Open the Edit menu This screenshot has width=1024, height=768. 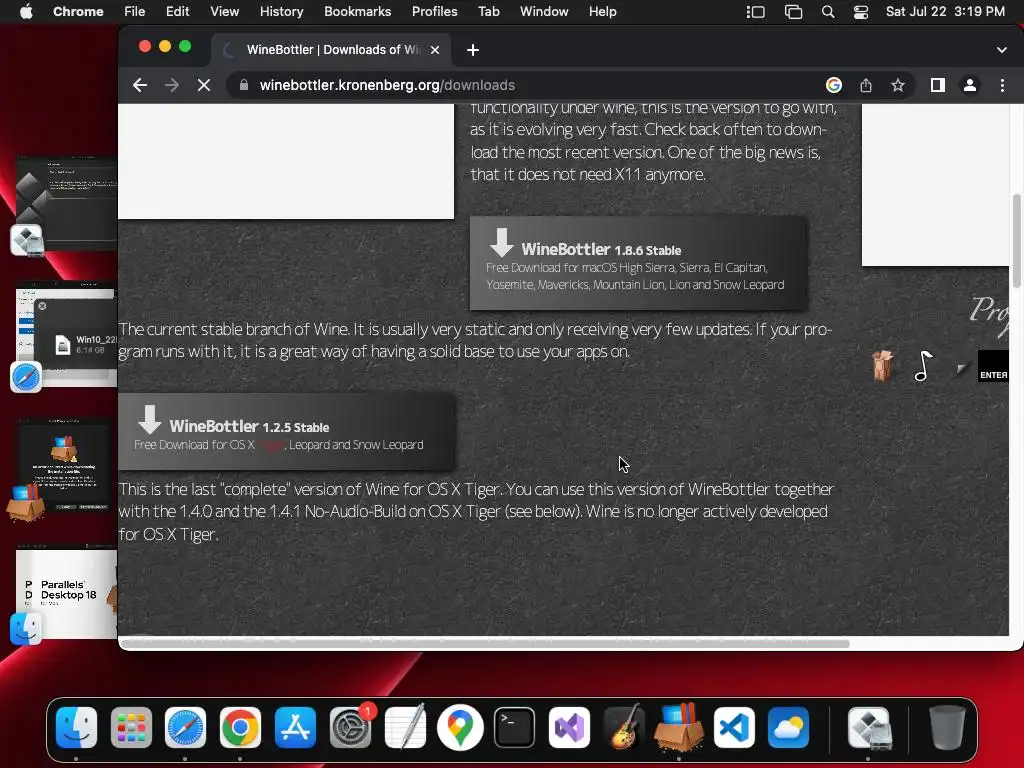point(177,12)
